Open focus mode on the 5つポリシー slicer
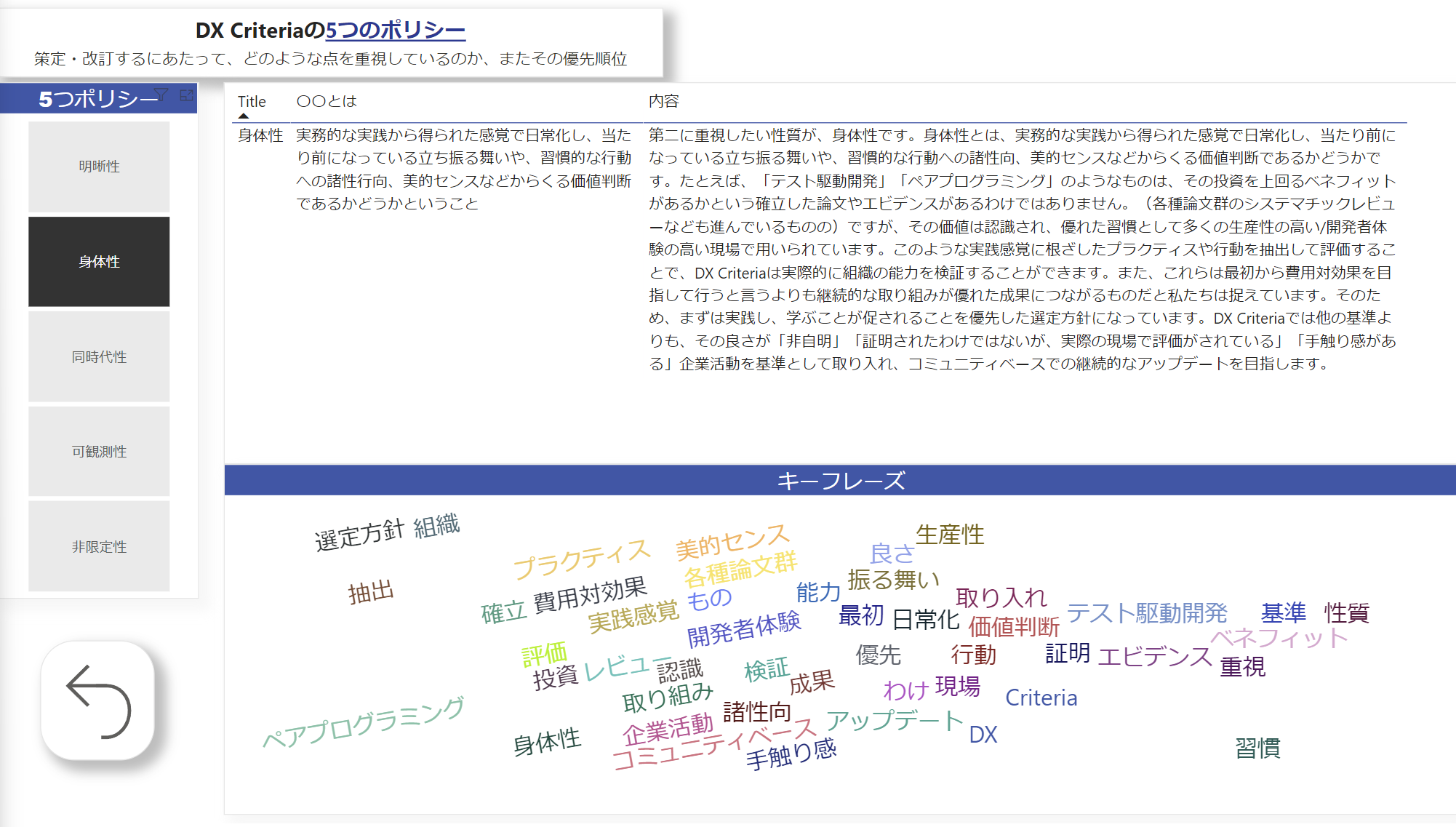Image resolution: width=1456 pixels, height=827 pixels. 187,95
